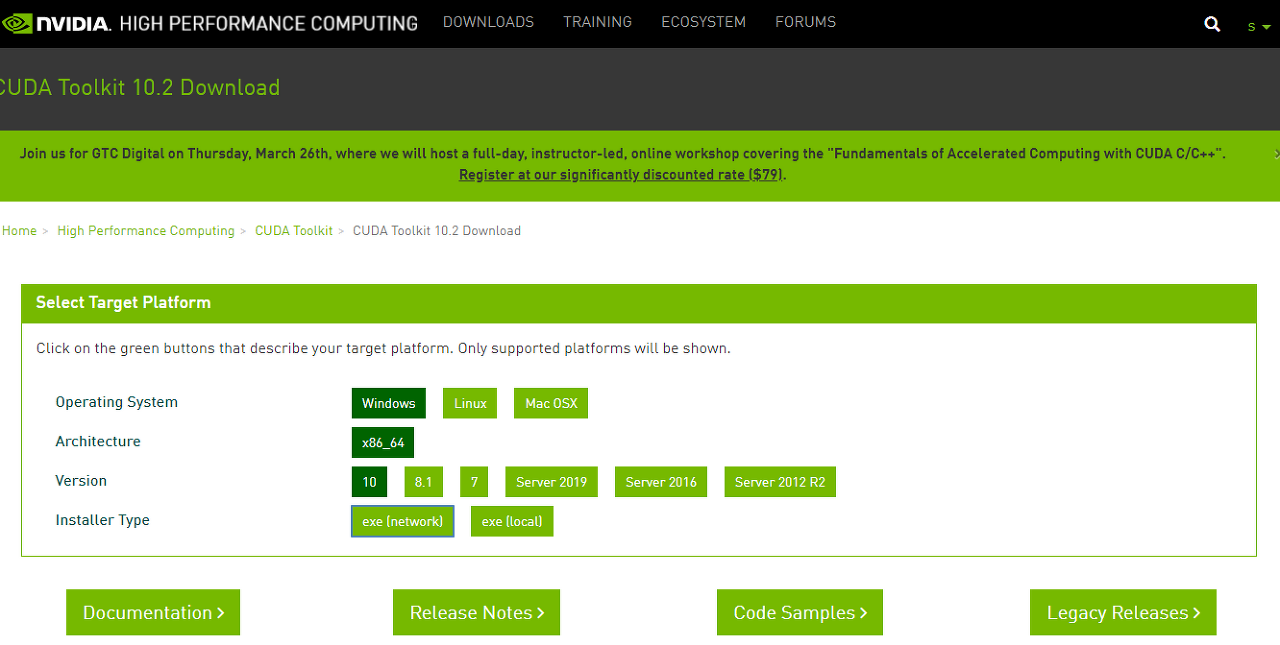Viewport: 1280px width, 645px height.
Task: Click the Installer Type label
Action: tap(103, 520)
